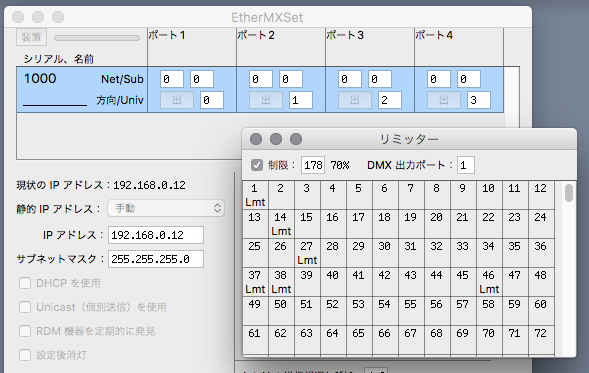This screenshot has width=589, height=373.
Task: Select limiter channel 1 cell with Lmt
Action: pos(255,195)
